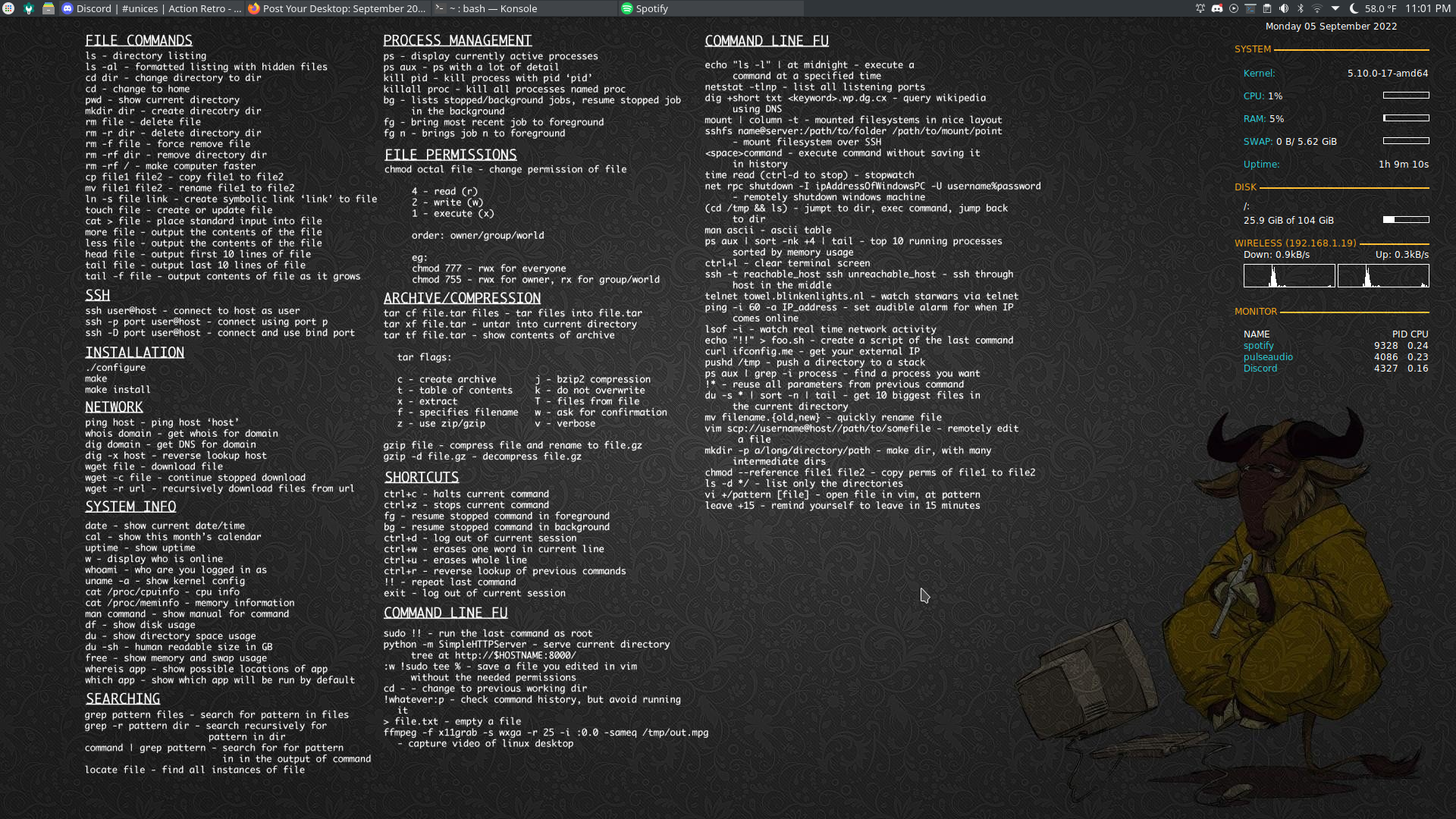Click NETWORK heading
The height and width of the screenshot is (819, 1456).
point(114,407)
